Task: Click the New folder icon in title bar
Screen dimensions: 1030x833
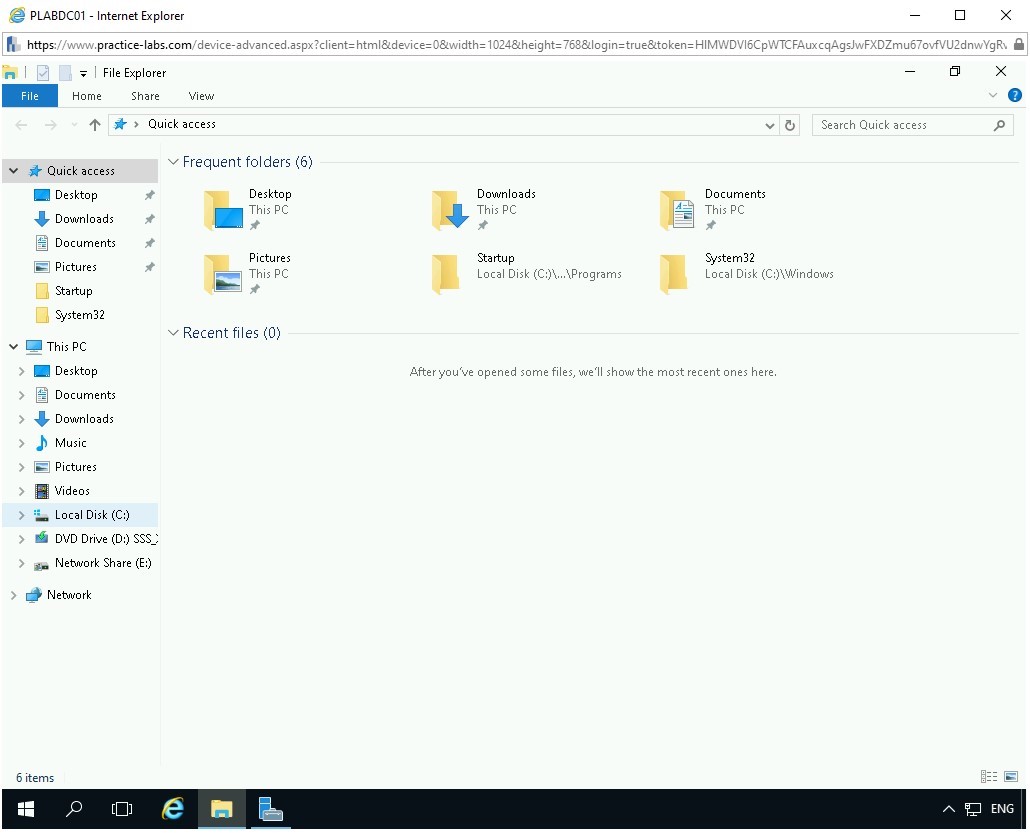Action: [x=65, y=72]
